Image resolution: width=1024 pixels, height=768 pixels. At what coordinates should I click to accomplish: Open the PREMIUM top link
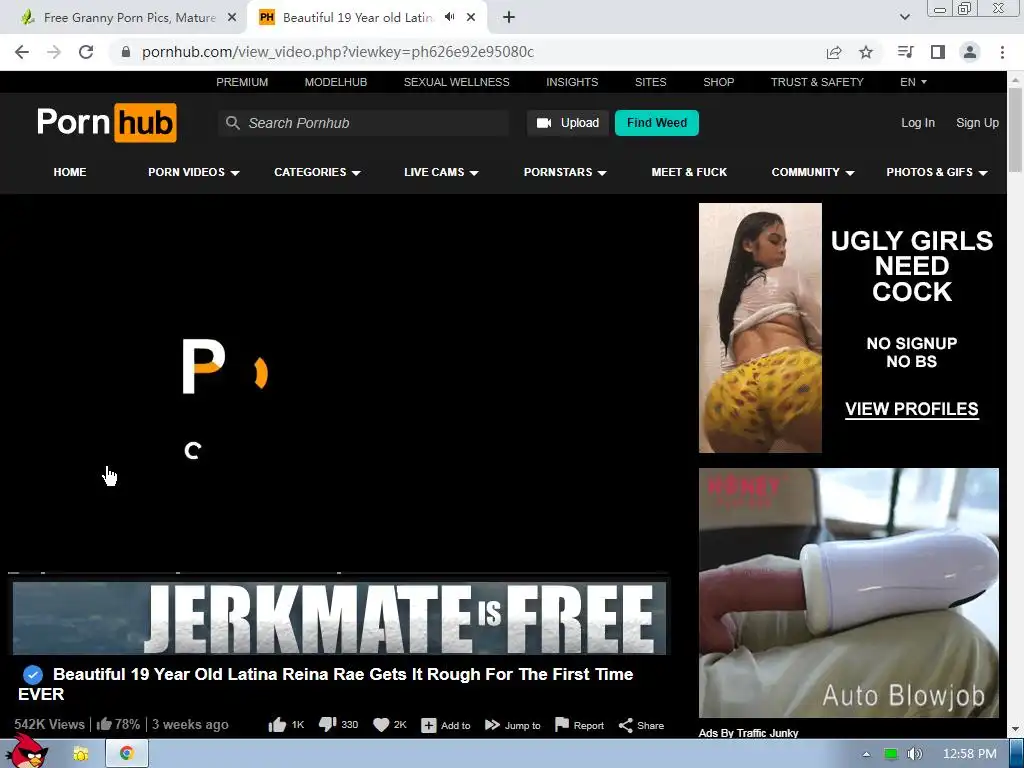pyautogui.click(x=242, y=82)
